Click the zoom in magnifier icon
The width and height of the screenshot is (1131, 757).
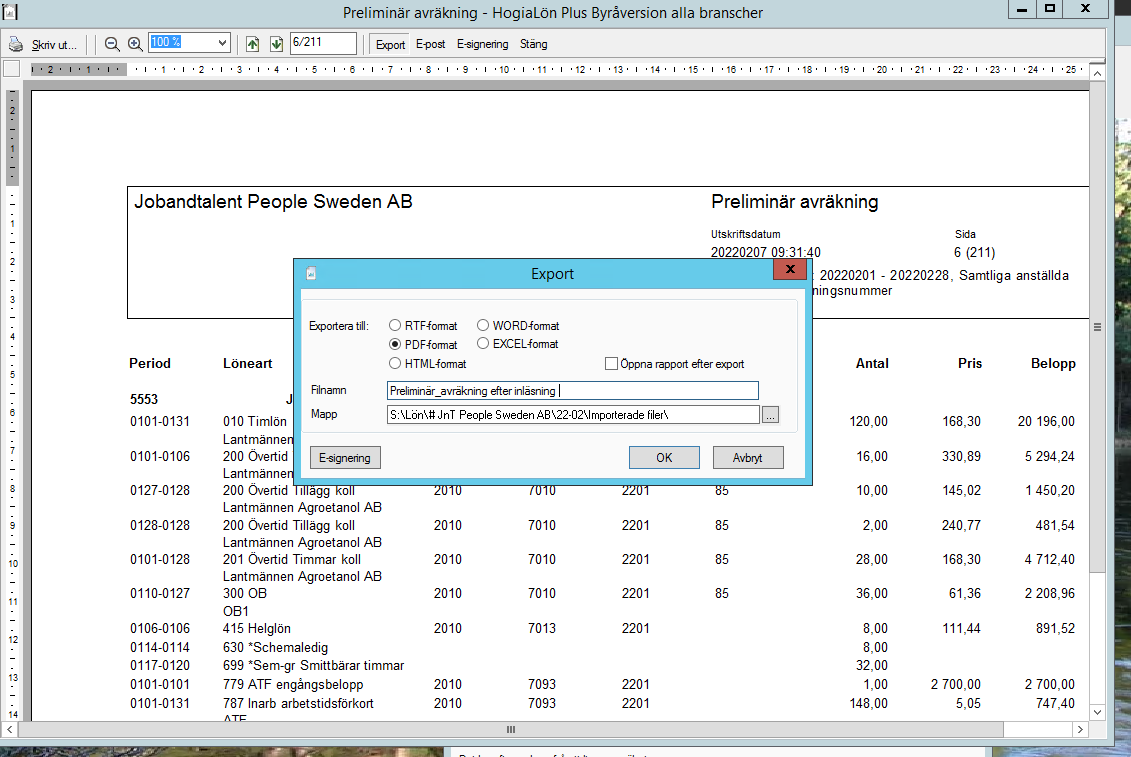click(x=135, y=44)
